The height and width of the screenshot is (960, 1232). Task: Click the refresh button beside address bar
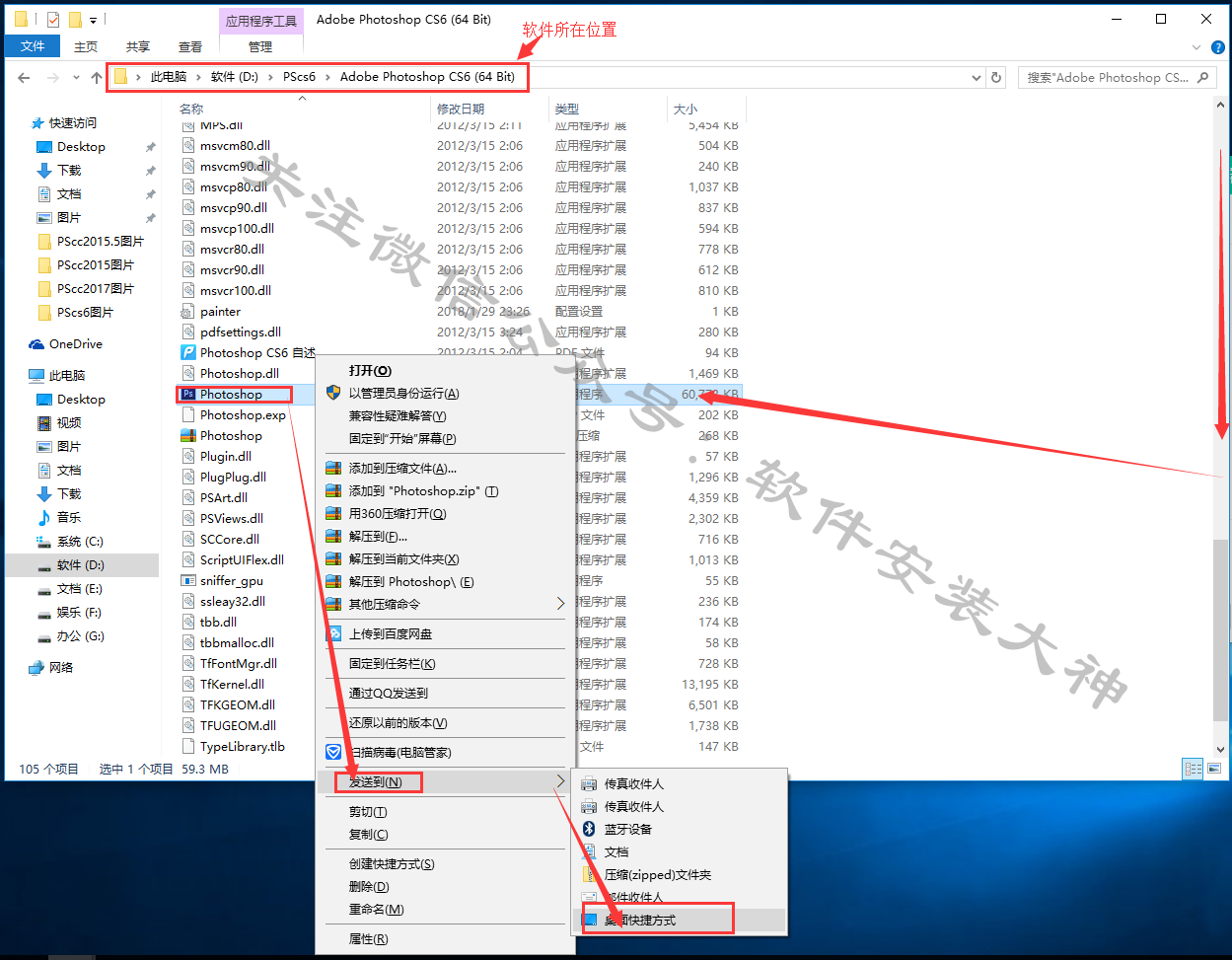pyautogui.click(x=996, y=77)
